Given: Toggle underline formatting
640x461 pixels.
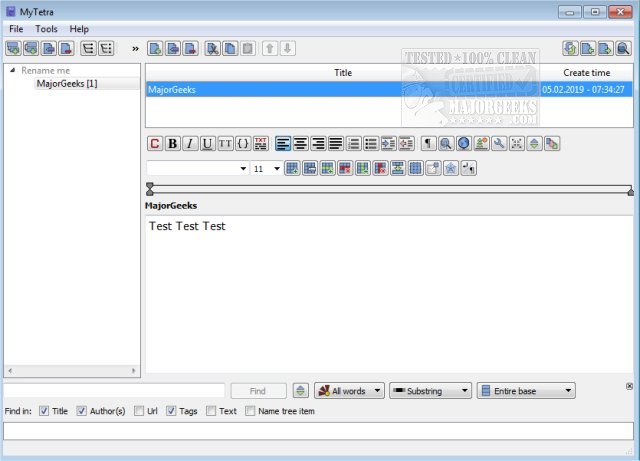Looking at the screenshot, I should click(x=208, y=143).
